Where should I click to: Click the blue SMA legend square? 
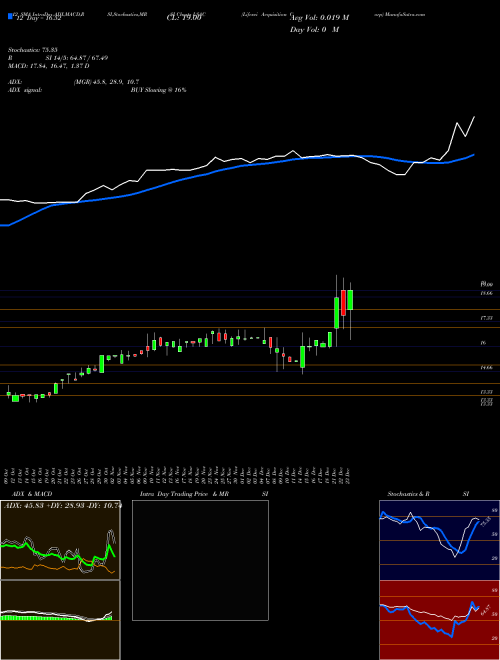[10, 16]
